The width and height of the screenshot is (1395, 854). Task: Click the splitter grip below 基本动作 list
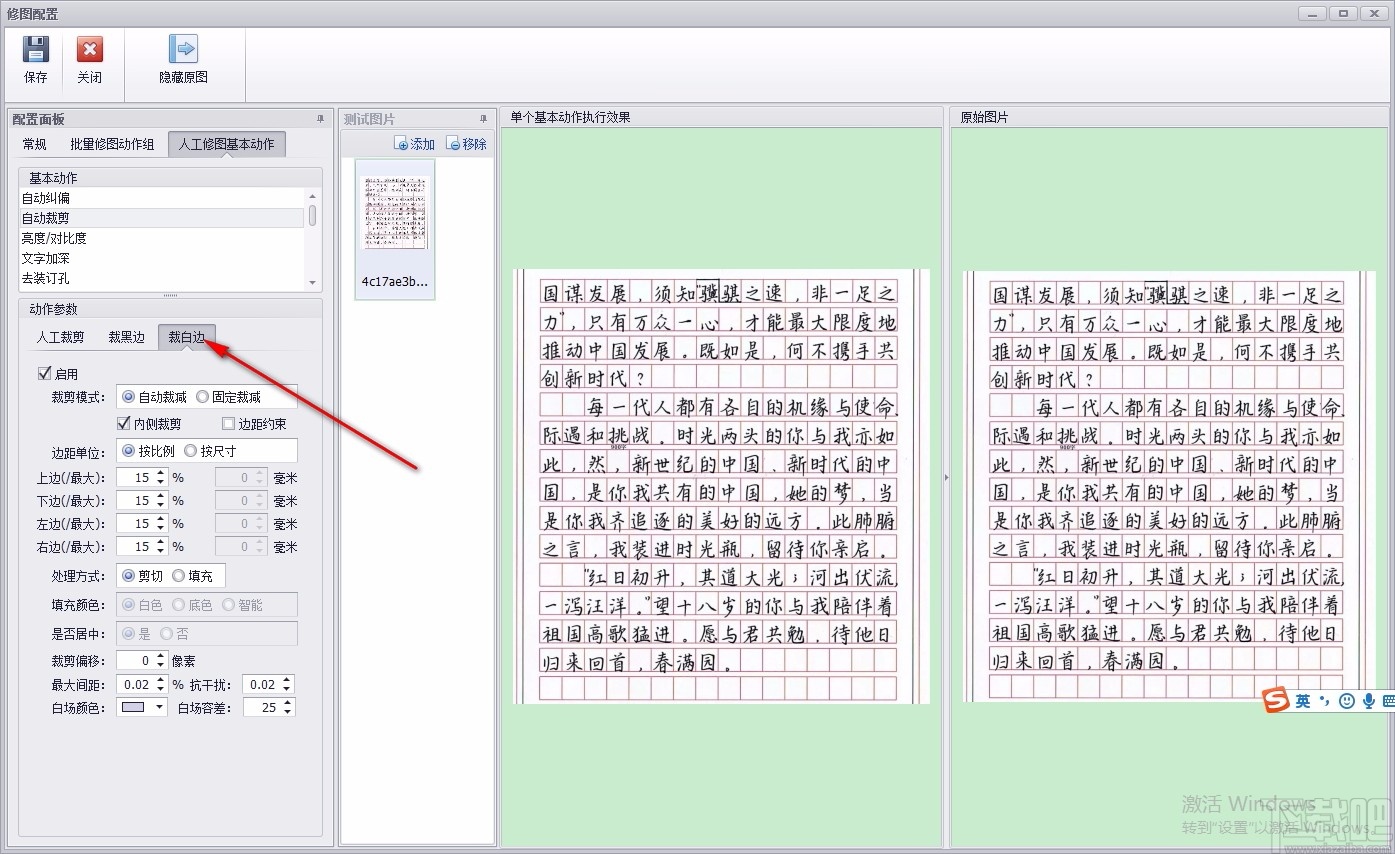point(170,295)
